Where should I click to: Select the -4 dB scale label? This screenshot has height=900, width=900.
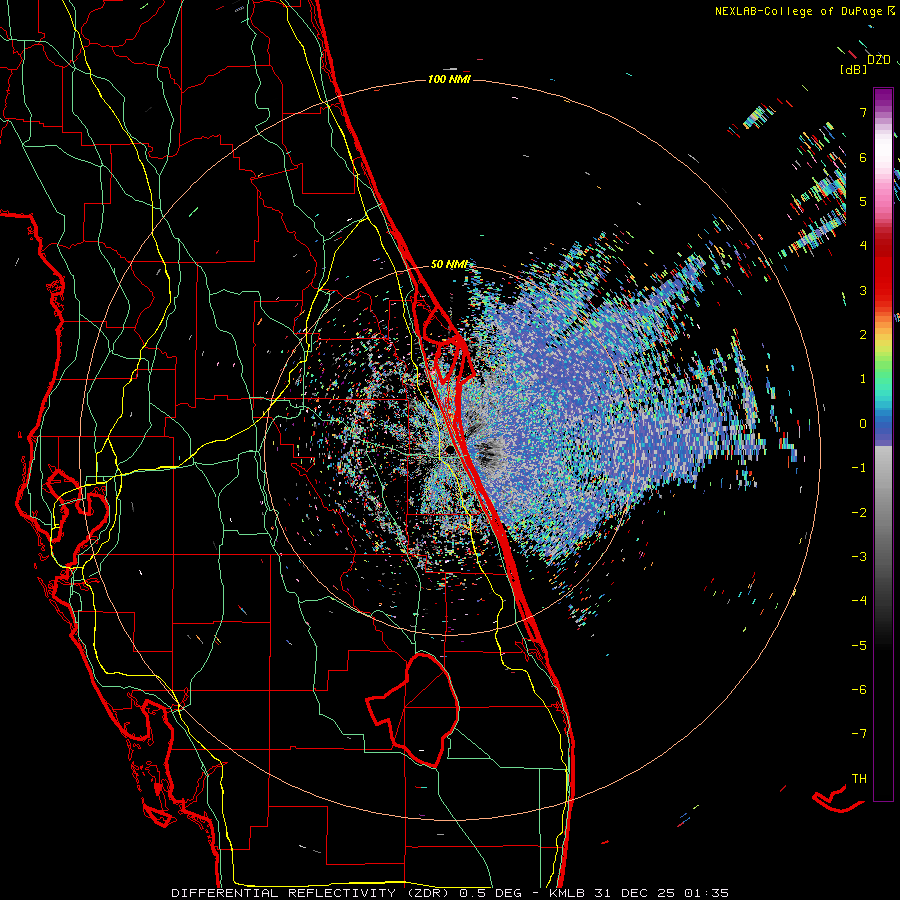pyautogui.click(x=859, y=601)
